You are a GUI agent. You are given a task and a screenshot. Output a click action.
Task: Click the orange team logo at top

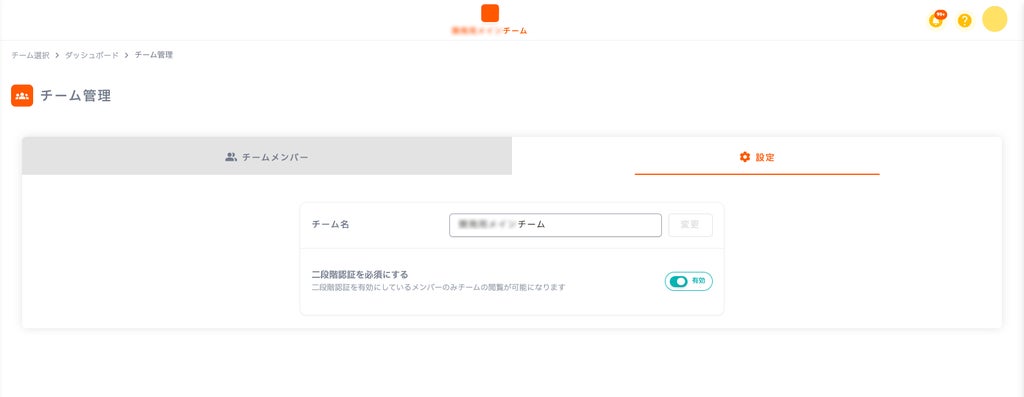click(x=490, y=13)
